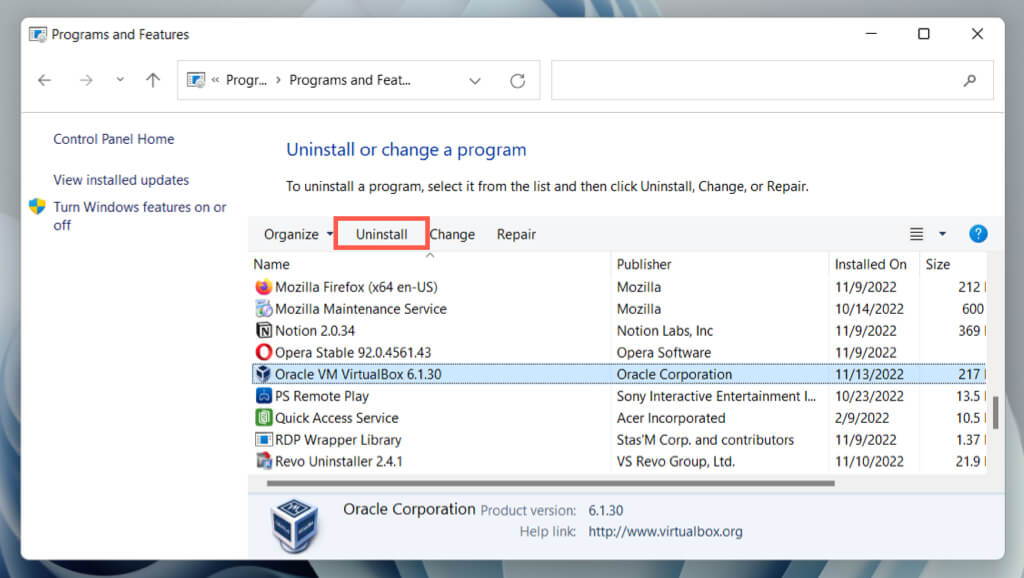Image resolution: width=1024 pixels, height=578 pixels.
Task: Select Oracle VM VirtualBox 6.1.30 entry
Action: coord(358,374)
